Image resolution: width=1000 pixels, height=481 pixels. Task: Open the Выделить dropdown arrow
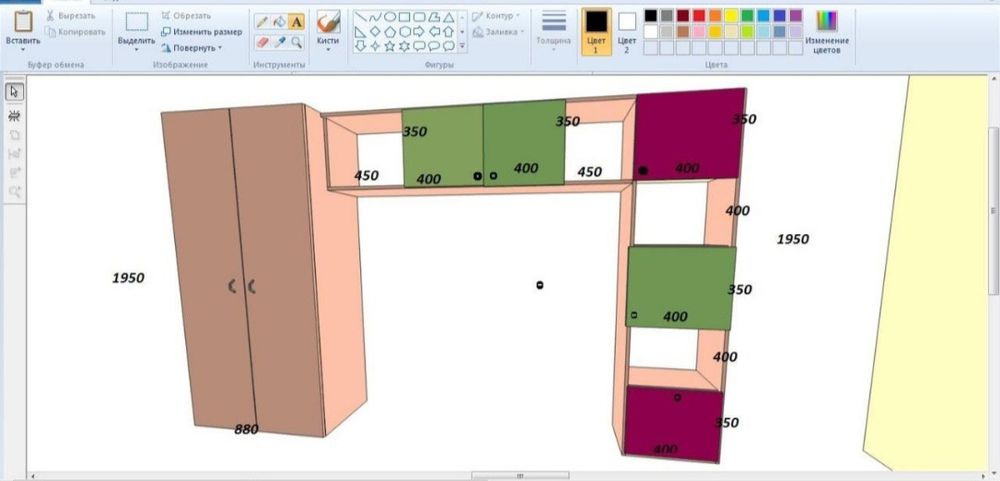pos(136,49)
